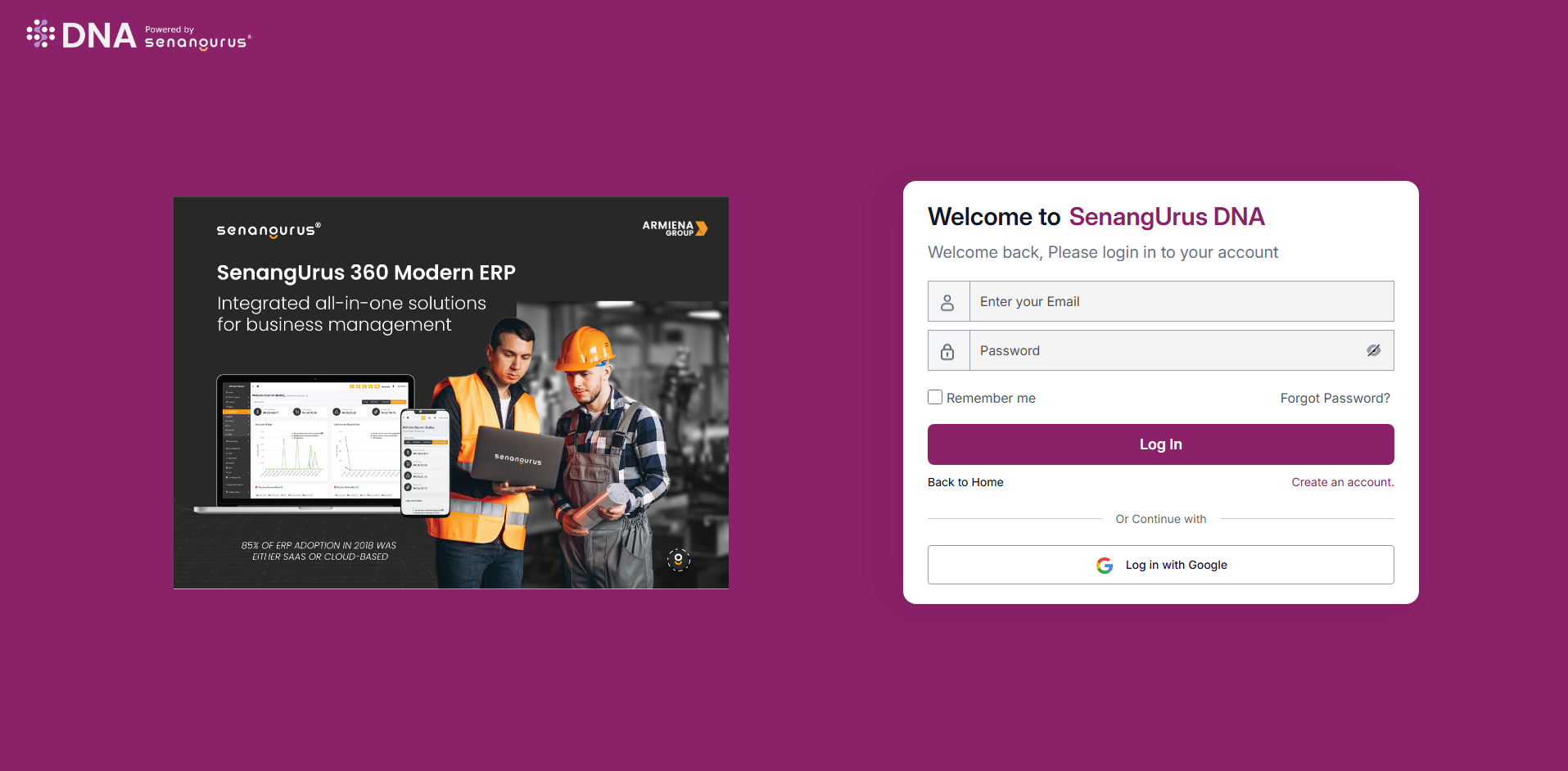Click the user profile icon beside email field
The image size is (1568, 771).
click(947, 302)
